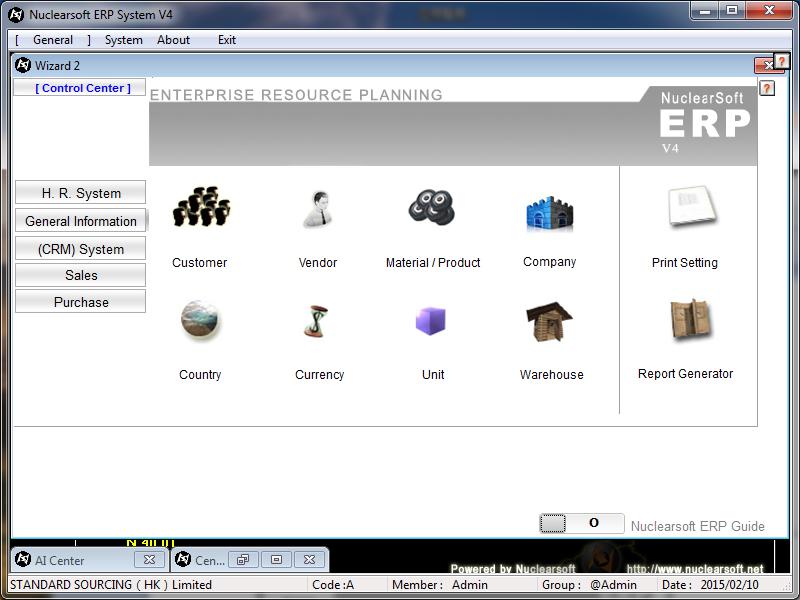
Task: Open the H. R. System section
Action: pos(81,193)
